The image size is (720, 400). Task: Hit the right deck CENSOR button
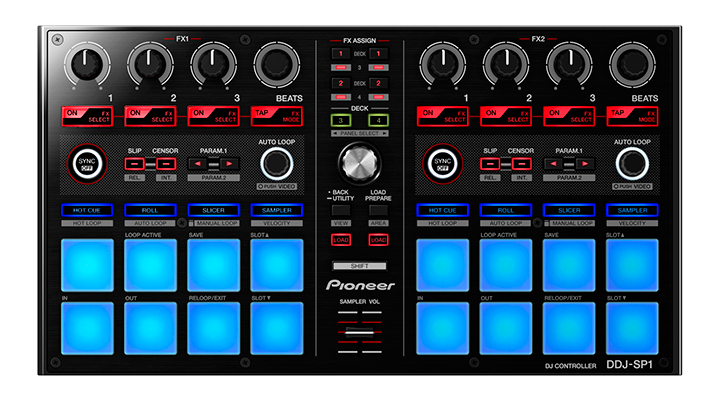[522, 163]
